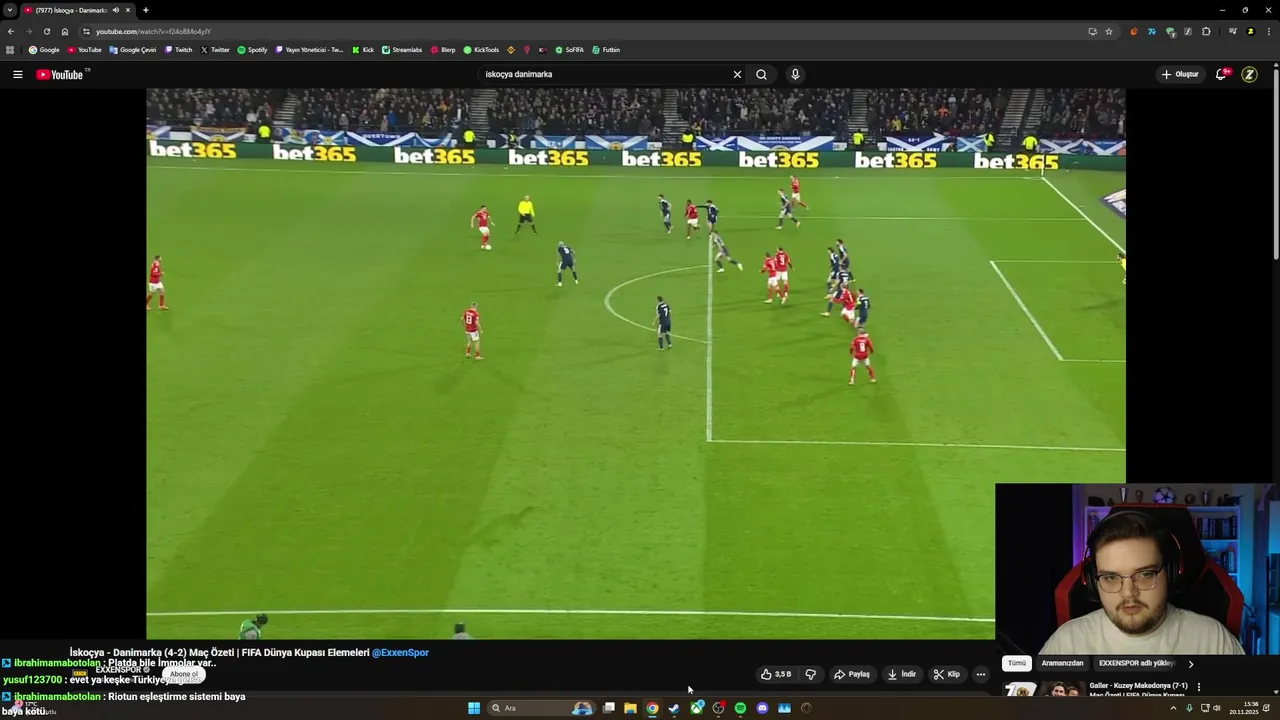The image size is (1280, 720).
Task: Open the Streamlabs bookmark
Action: 402,49
